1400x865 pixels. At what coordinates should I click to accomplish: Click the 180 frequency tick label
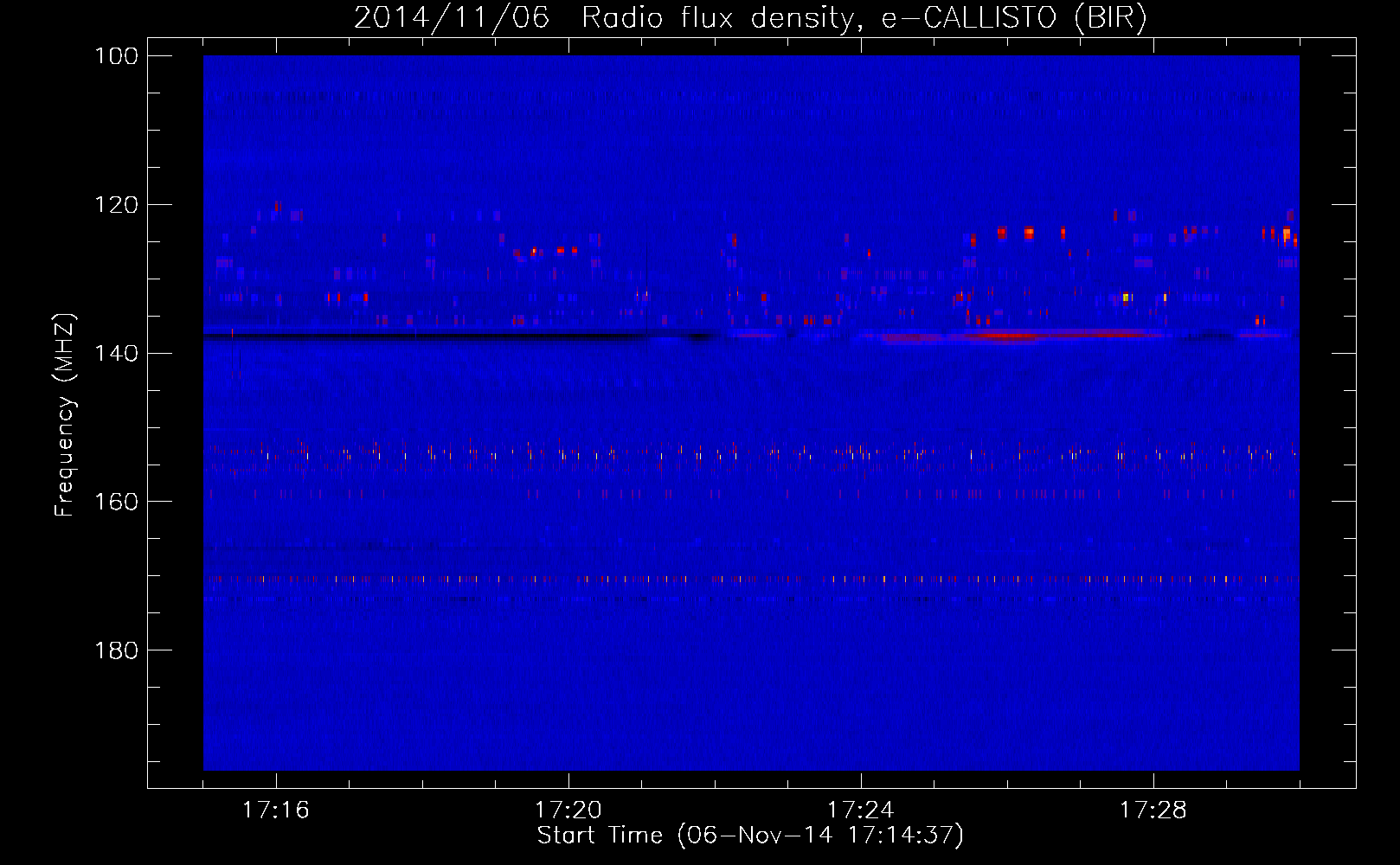pyautogui.click(x=116, y=650)
